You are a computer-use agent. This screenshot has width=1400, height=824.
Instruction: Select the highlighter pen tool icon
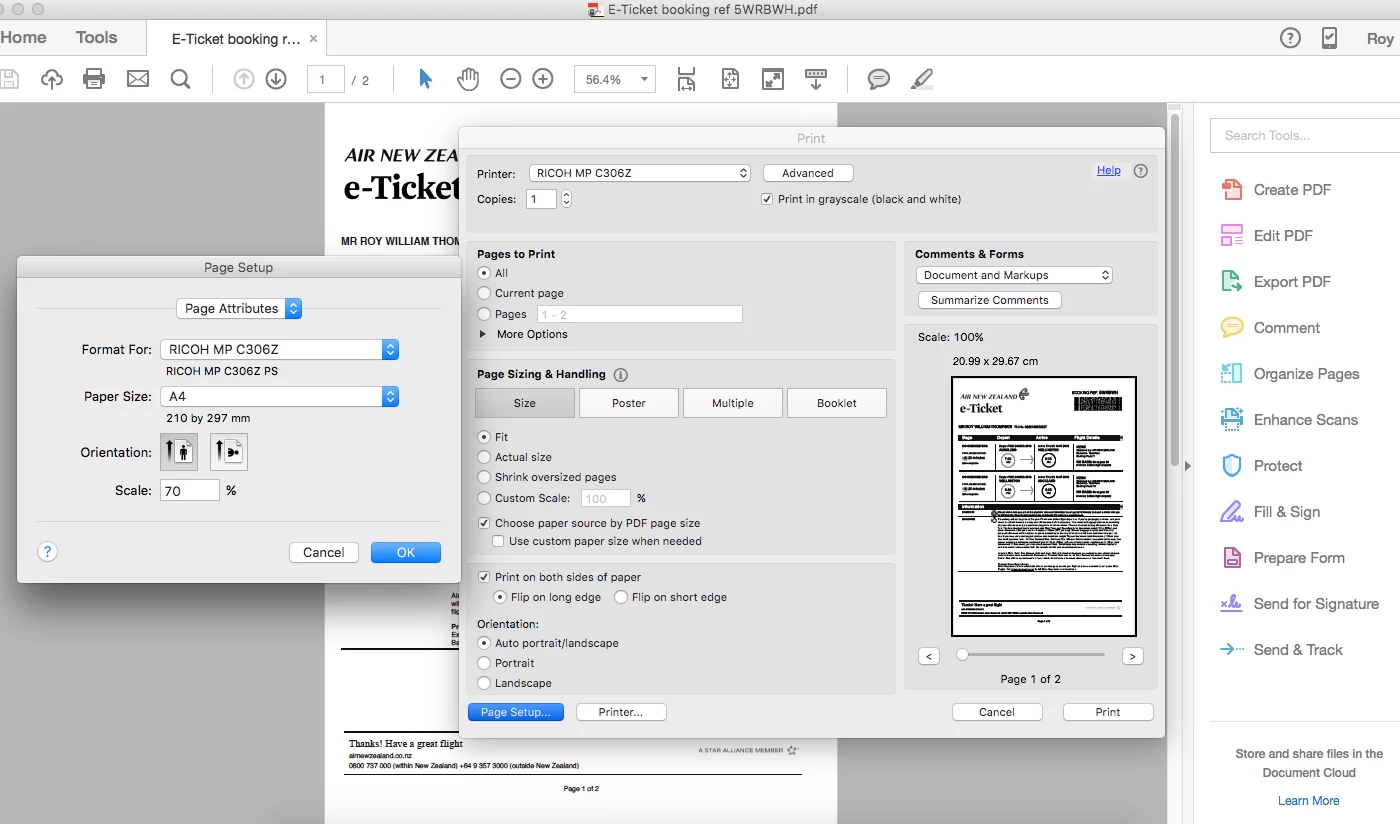pos(922,79)
